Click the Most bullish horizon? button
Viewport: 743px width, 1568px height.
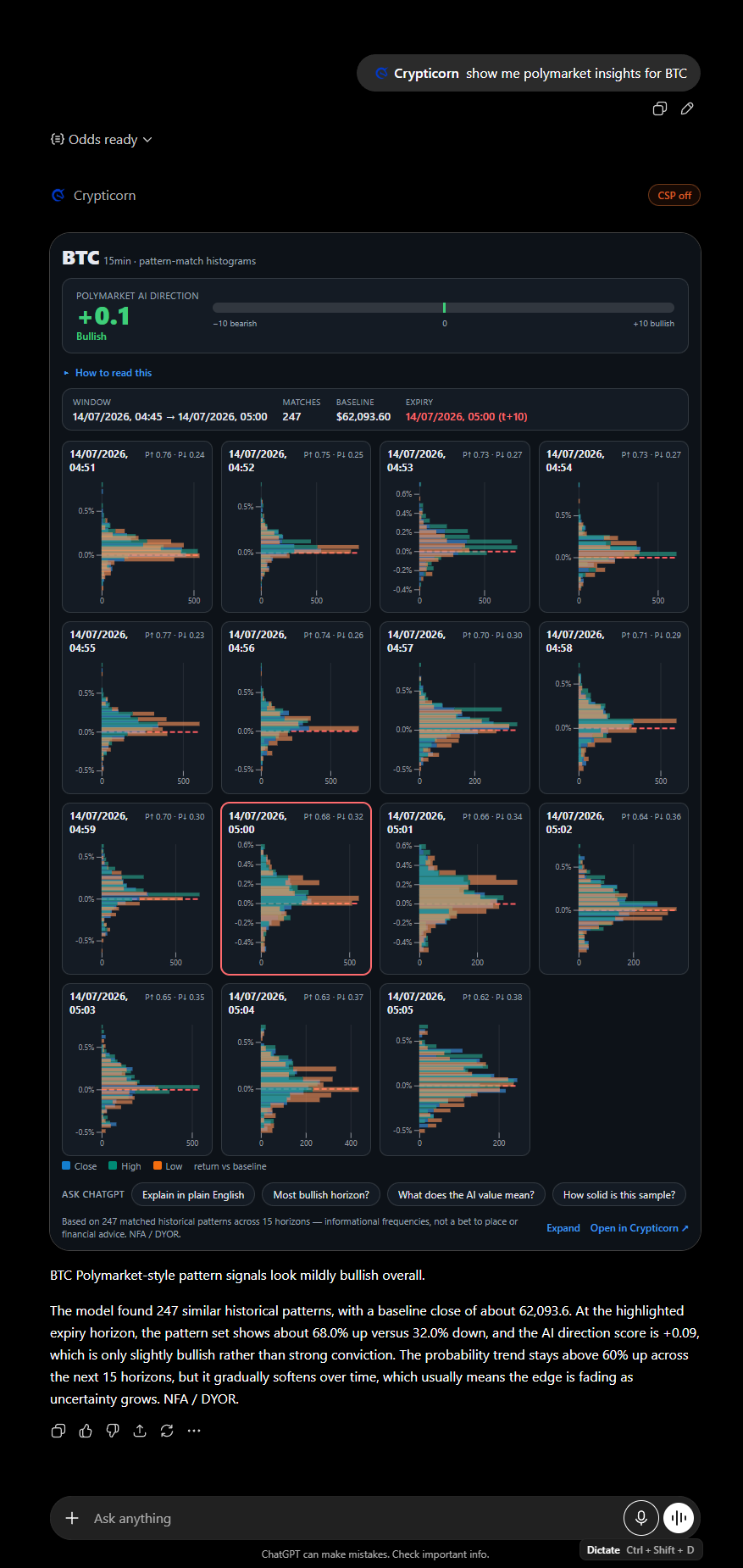[321, 1195]
